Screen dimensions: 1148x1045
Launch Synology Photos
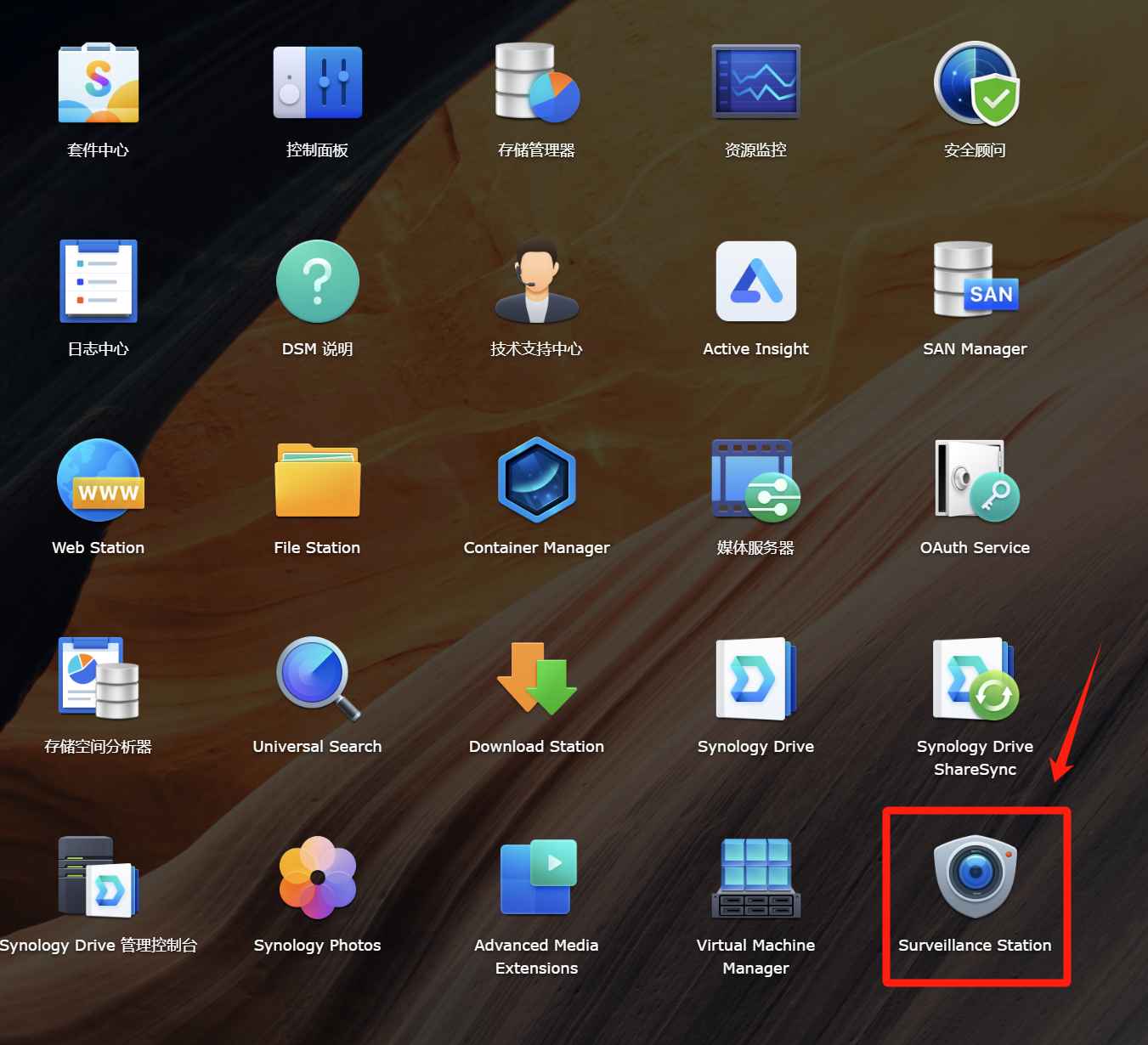(318, 878)
